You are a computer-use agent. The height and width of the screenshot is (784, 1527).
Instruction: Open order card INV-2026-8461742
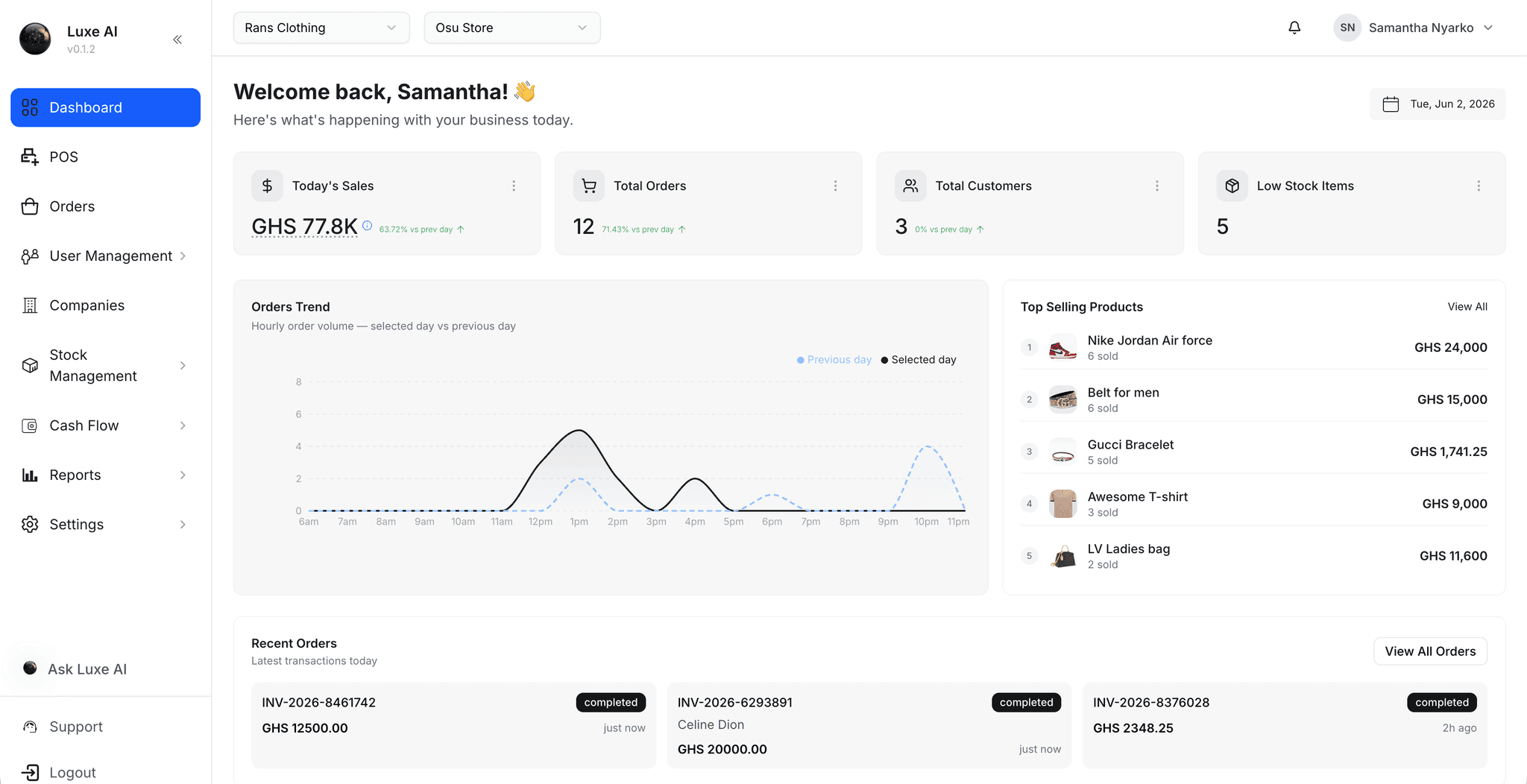pyautogui.click(x=453, y=725)
